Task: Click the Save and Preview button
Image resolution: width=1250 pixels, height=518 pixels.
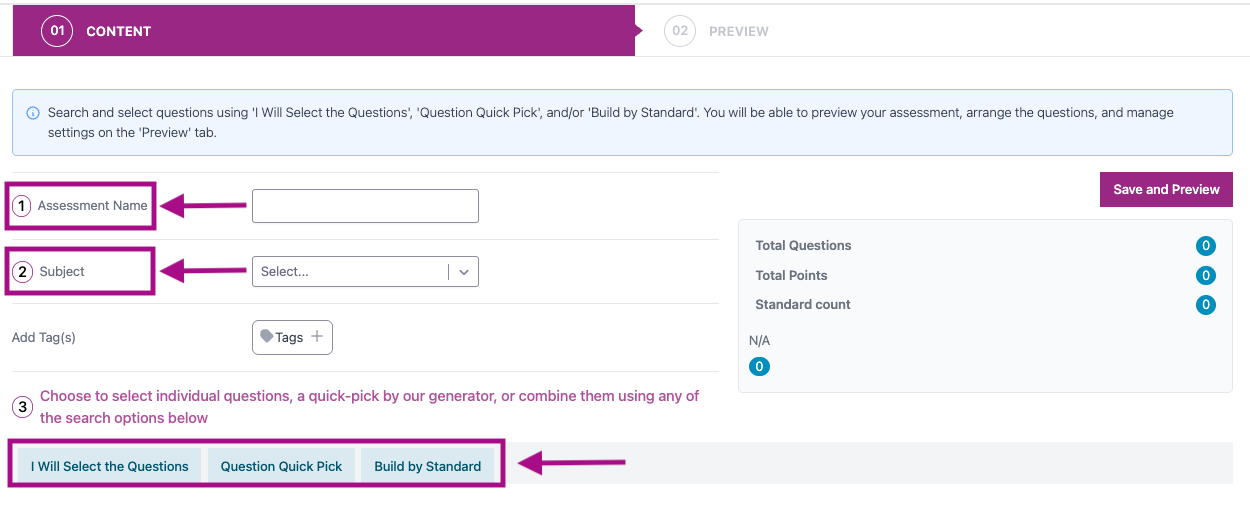Action: click(x=1166, y=189)
